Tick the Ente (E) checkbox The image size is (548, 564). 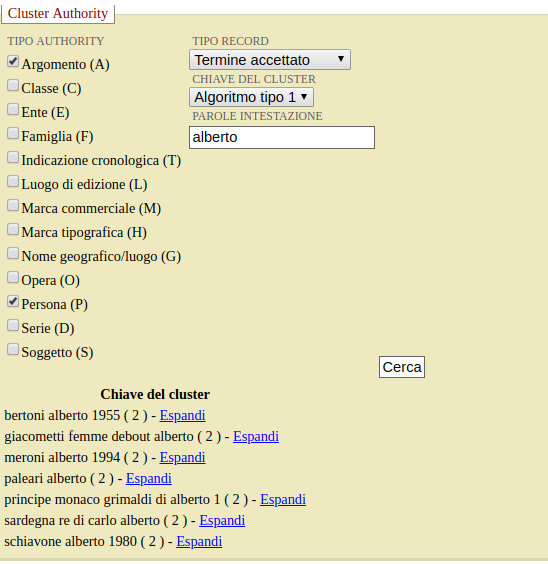click(x=13, y=109)
